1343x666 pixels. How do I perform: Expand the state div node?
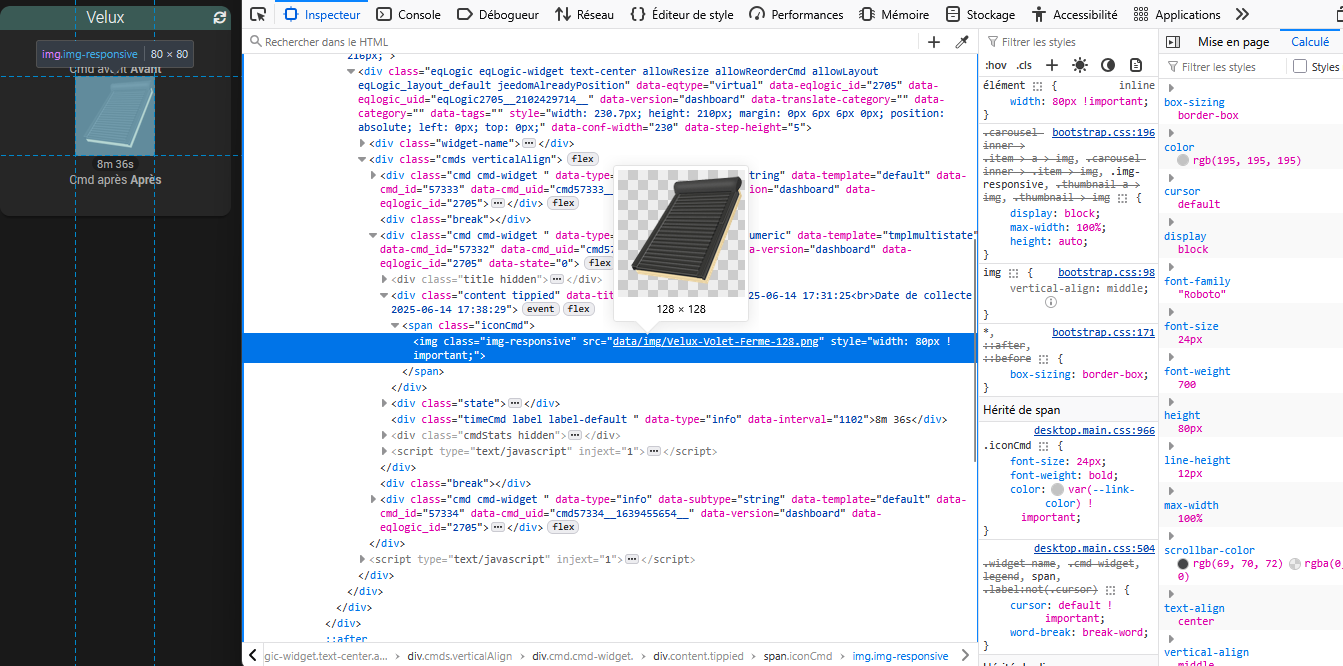385,404
